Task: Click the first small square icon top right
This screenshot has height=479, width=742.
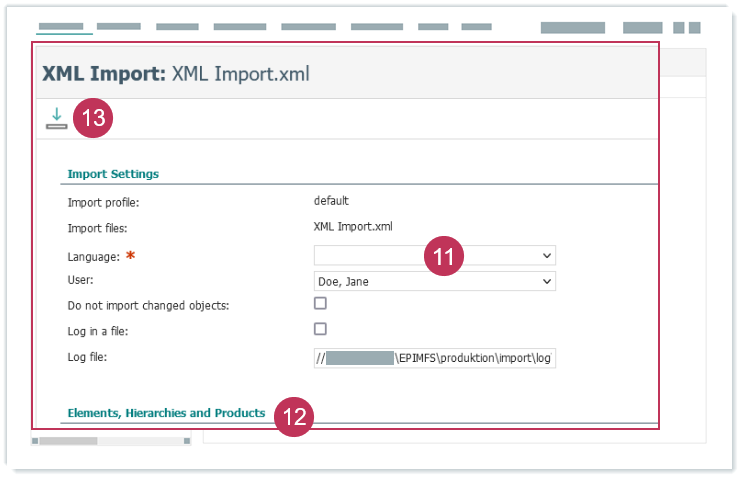Action: pyautogui.click(x=679, y=28)
